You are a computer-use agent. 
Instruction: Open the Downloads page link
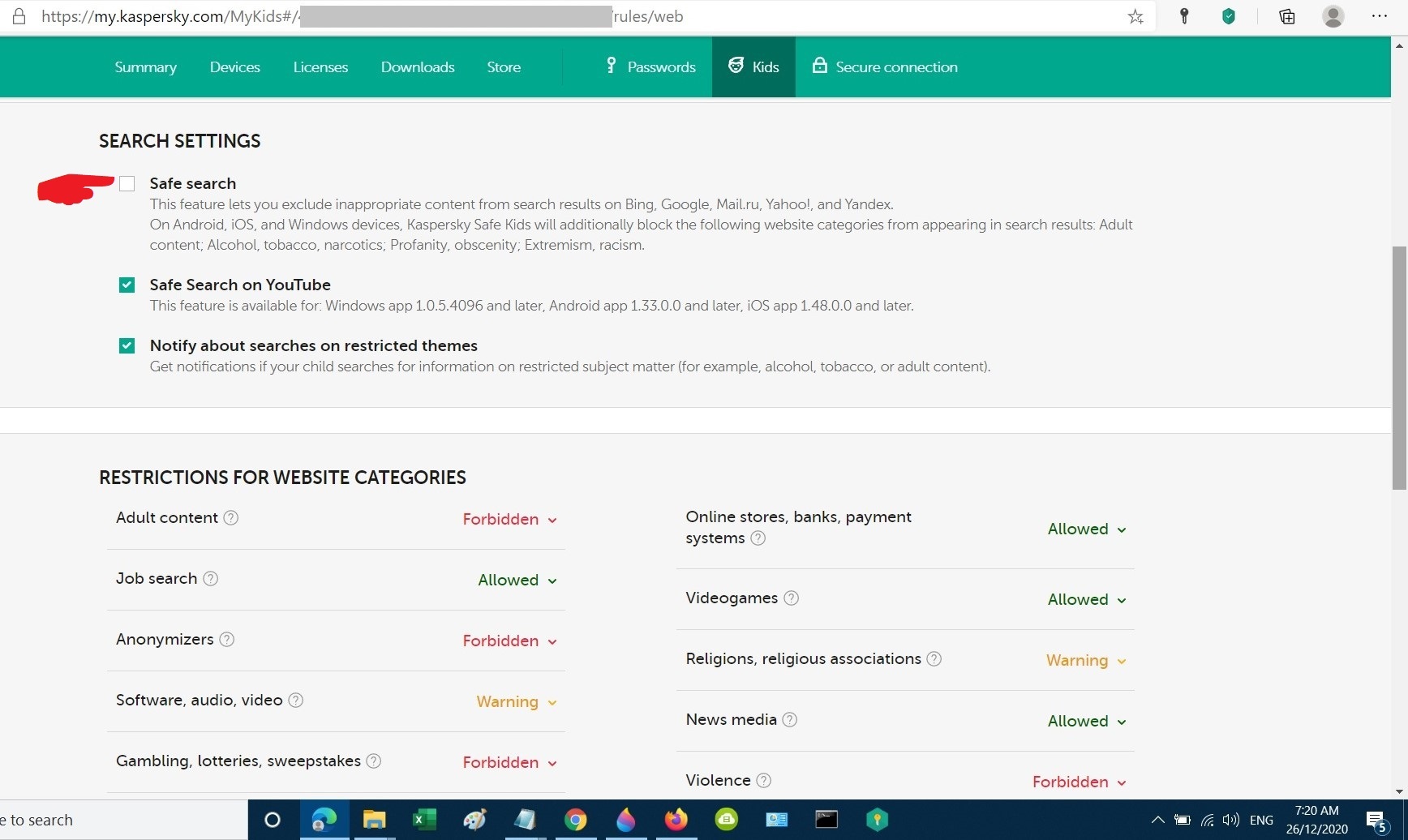418,67
